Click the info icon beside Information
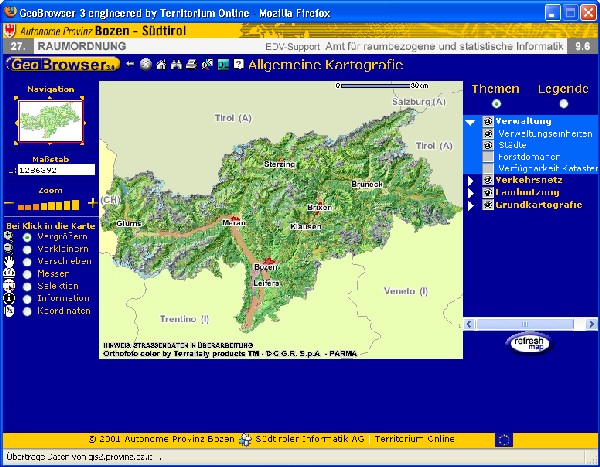This screenshot has height=467, width=600. (8, 298)
